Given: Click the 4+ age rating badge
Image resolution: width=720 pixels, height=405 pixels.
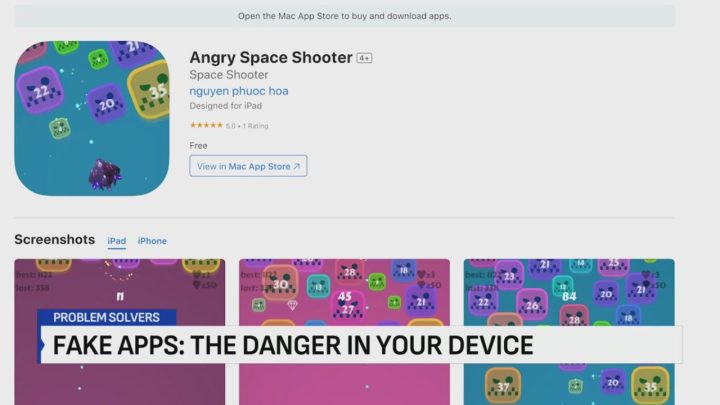Looking at the screenshot, I should [x=364, y=58].
